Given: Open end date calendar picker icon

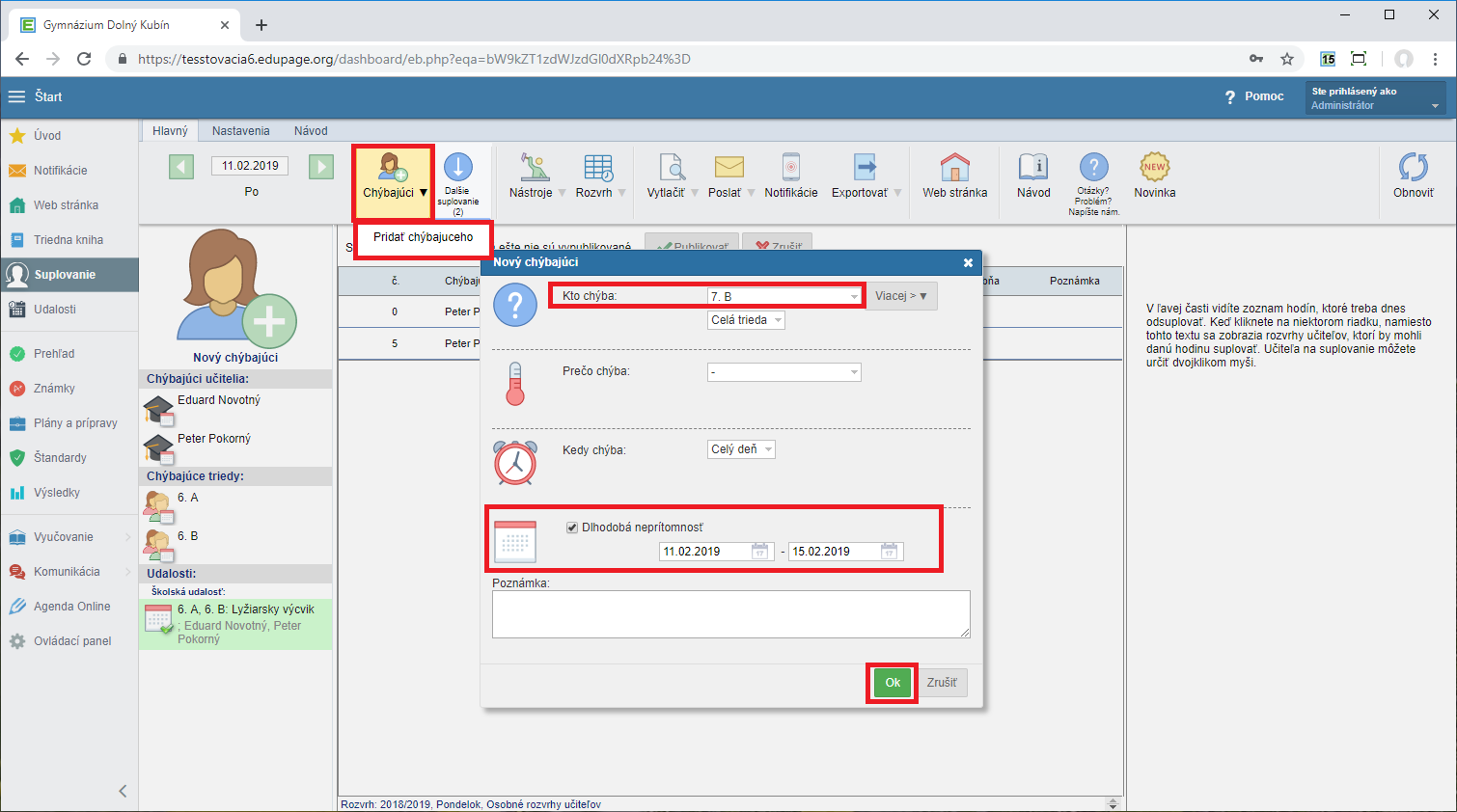Looking at the screenshot, I should pyautogui.click(x=890, y=552).
